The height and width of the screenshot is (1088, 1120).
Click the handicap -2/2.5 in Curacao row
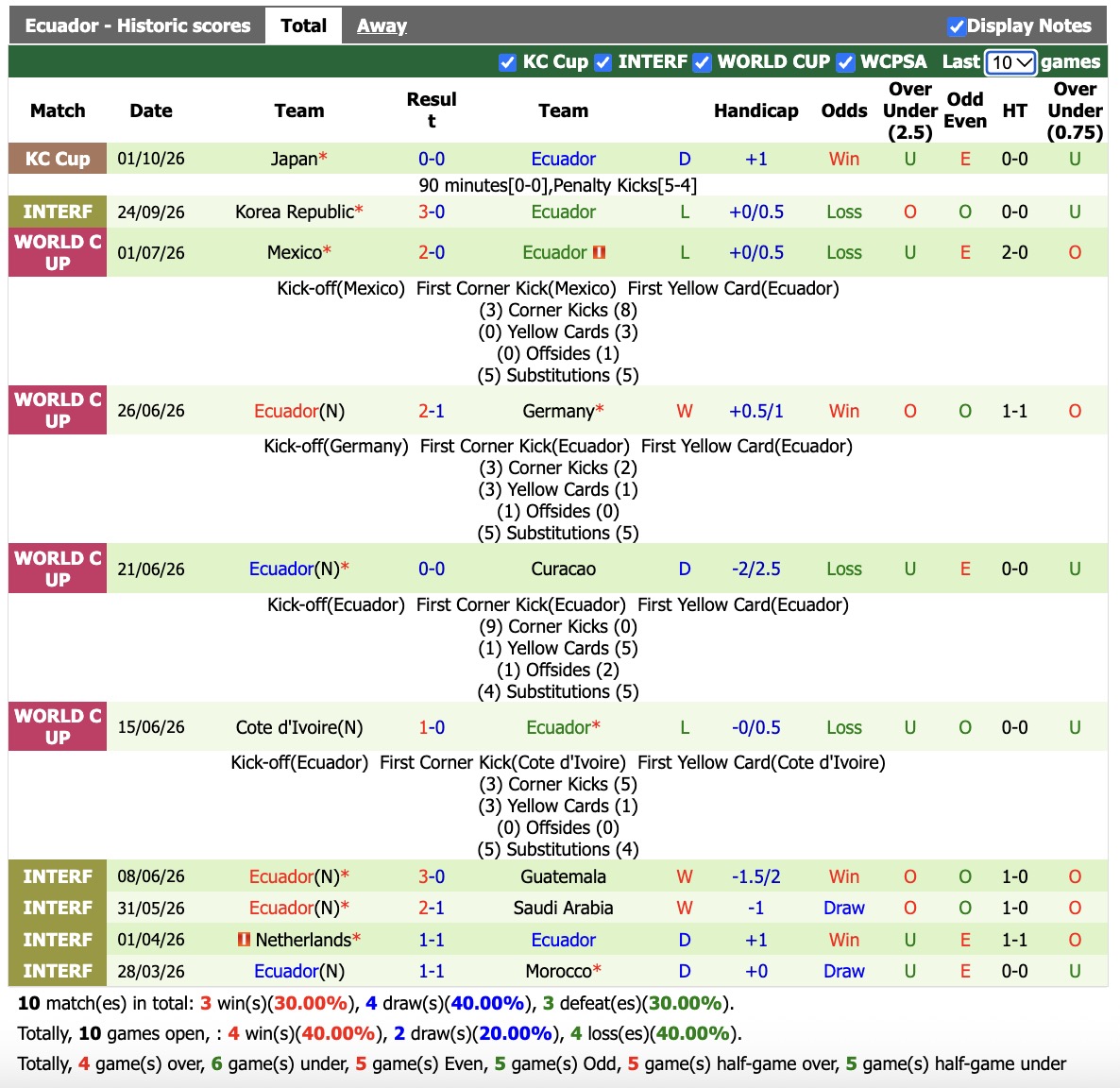pyautogui.click(x=755, y=569)
